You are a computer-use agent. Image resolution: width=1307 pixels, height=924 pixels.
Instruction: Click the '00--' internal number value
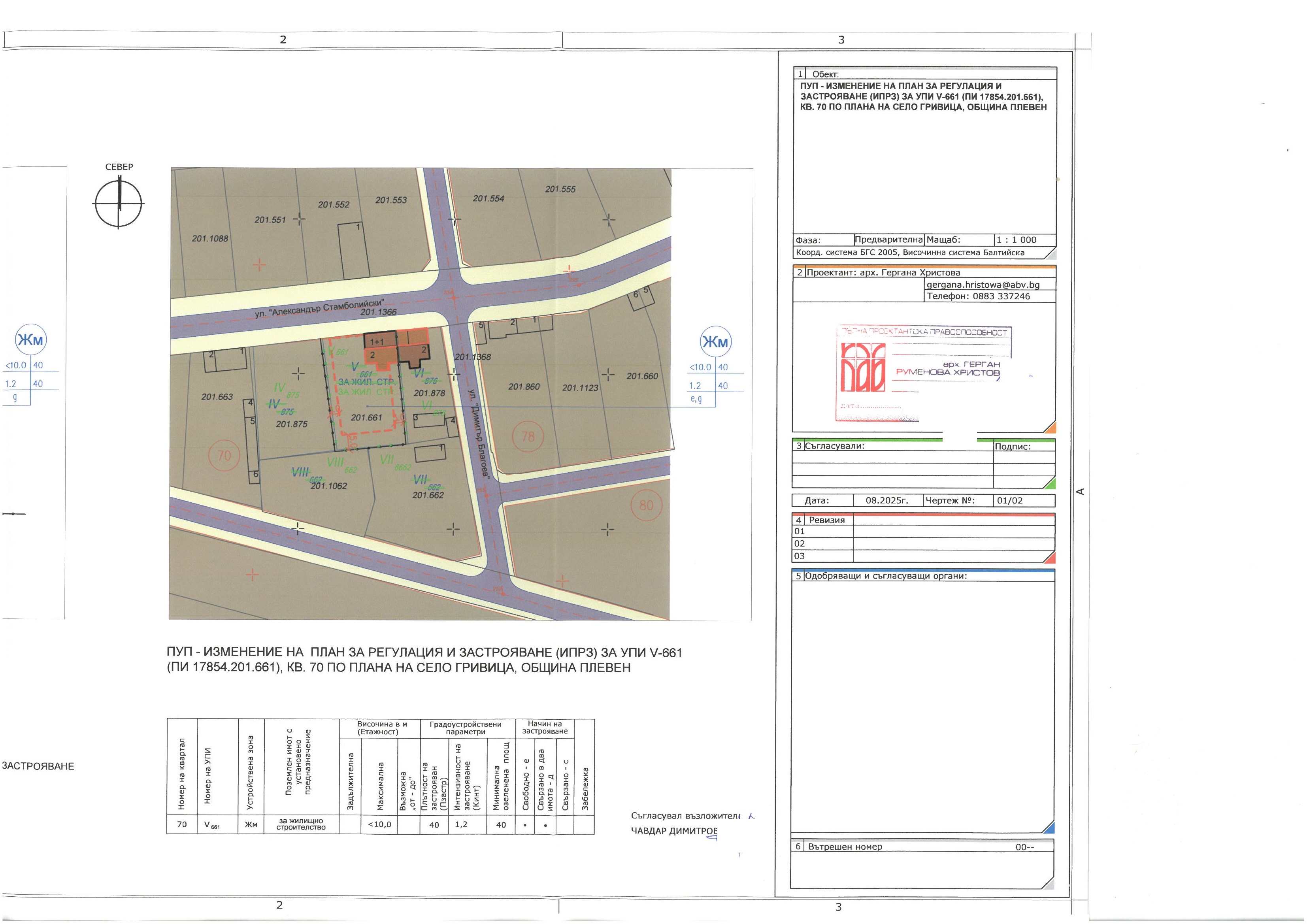[x=1025, y=847]
